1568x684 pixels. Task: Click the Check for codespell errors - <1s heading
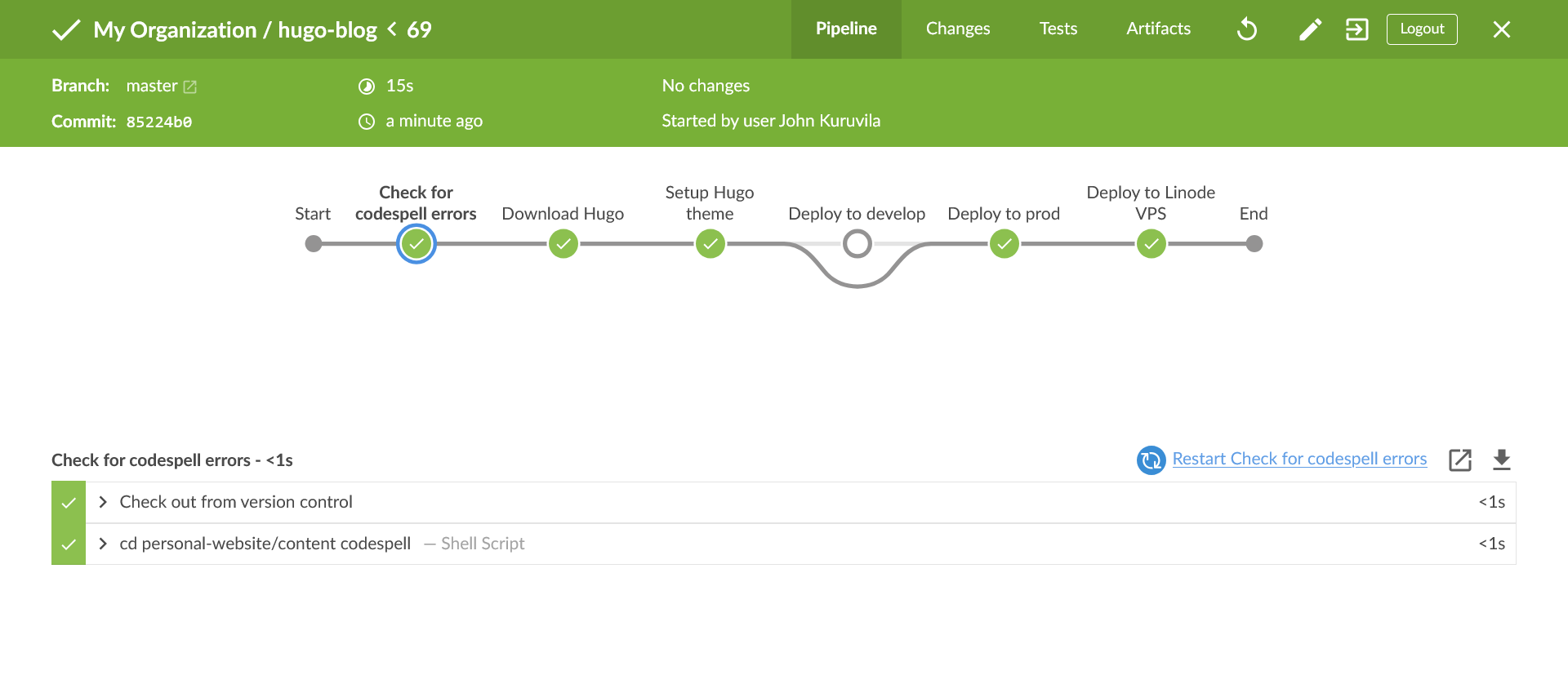coord(172,460)
